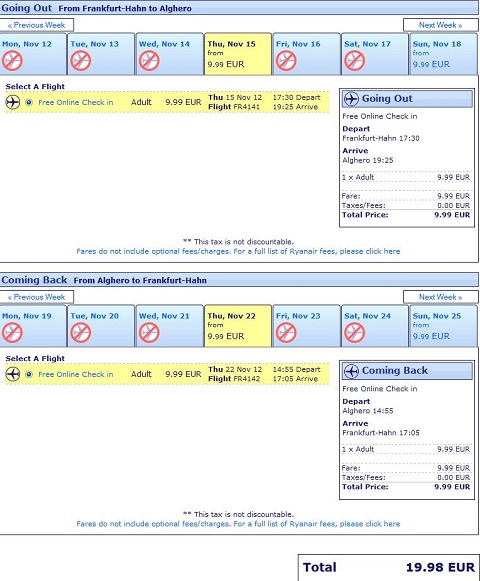Click no-flight icon under Tue, Nov 20

81,333
